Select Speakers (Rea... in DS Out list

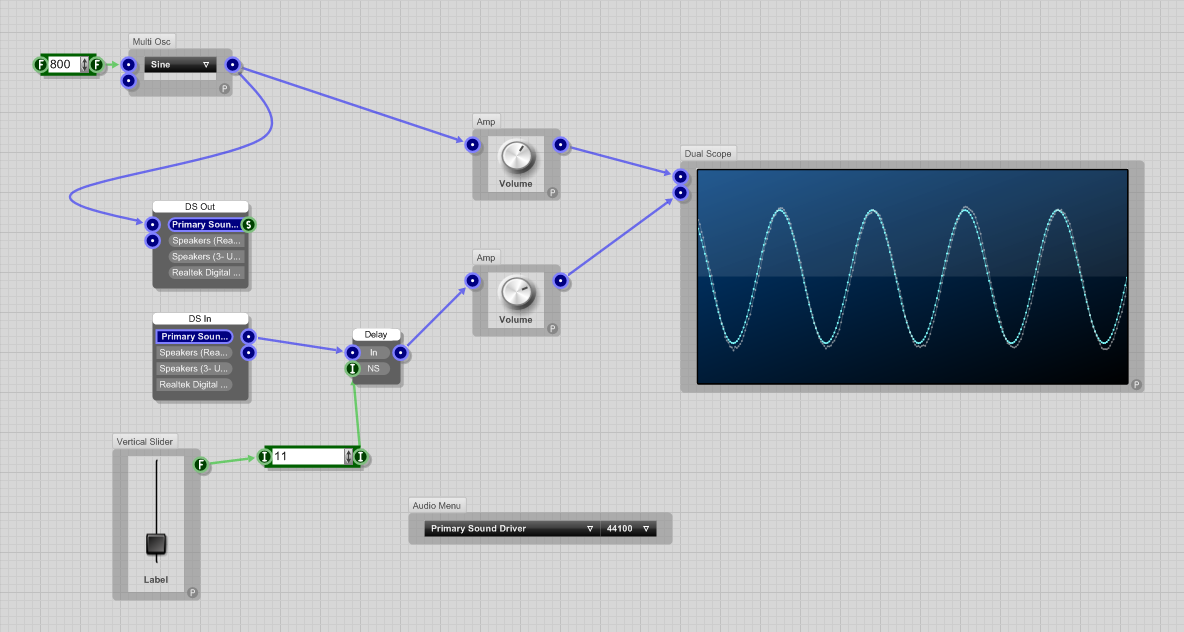pyautogui.click(x=206, y=241)
